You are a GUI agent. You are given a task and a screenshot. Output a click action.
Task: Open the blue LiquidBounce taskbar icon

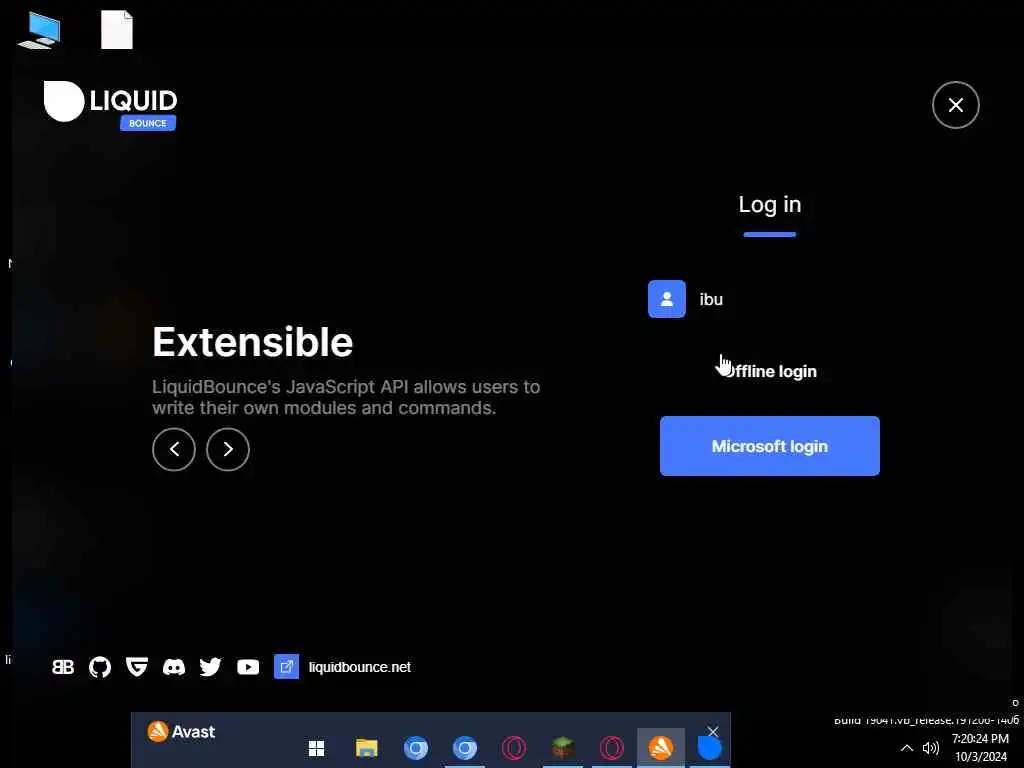[x=709, y=748]
